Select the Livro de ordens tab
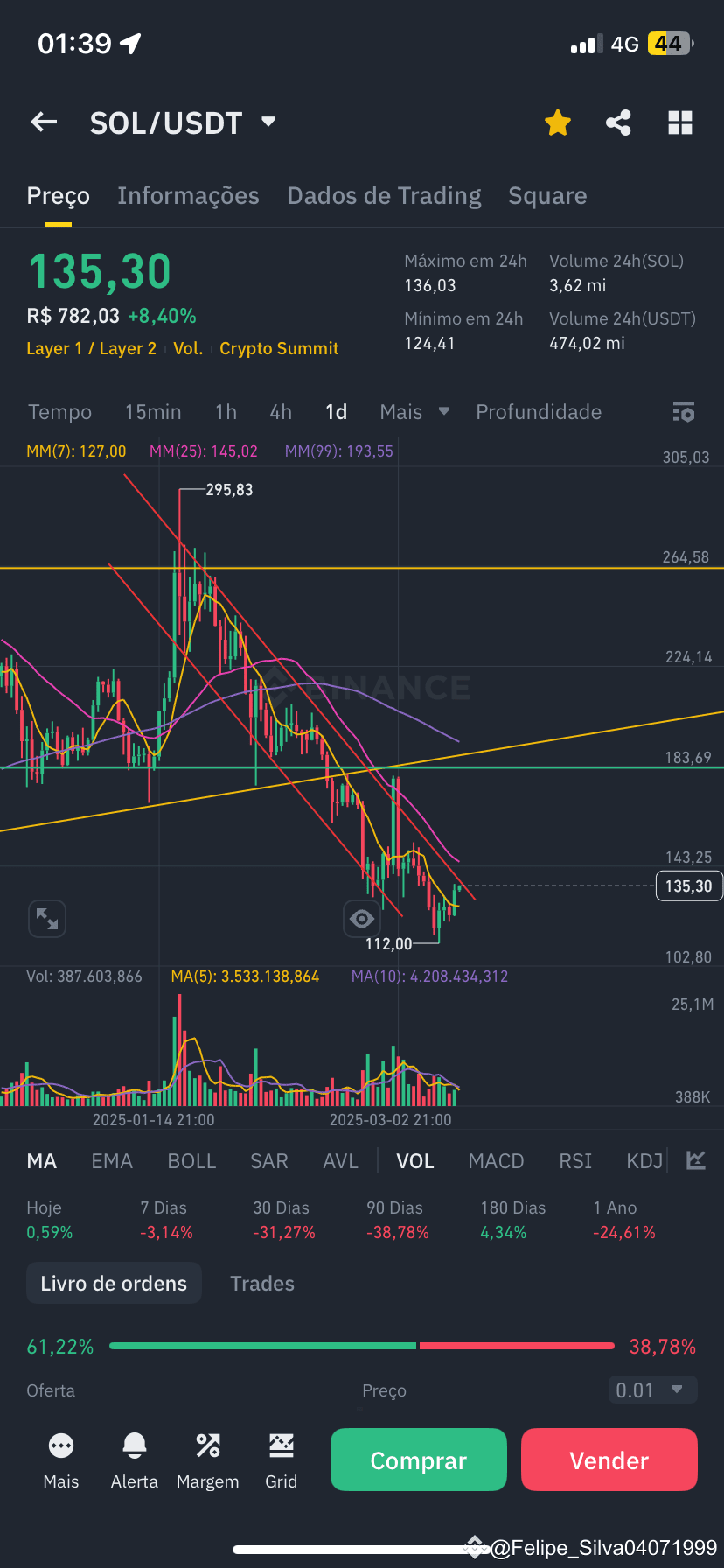Screen dimensions: 724x1568 [114, 1283]
